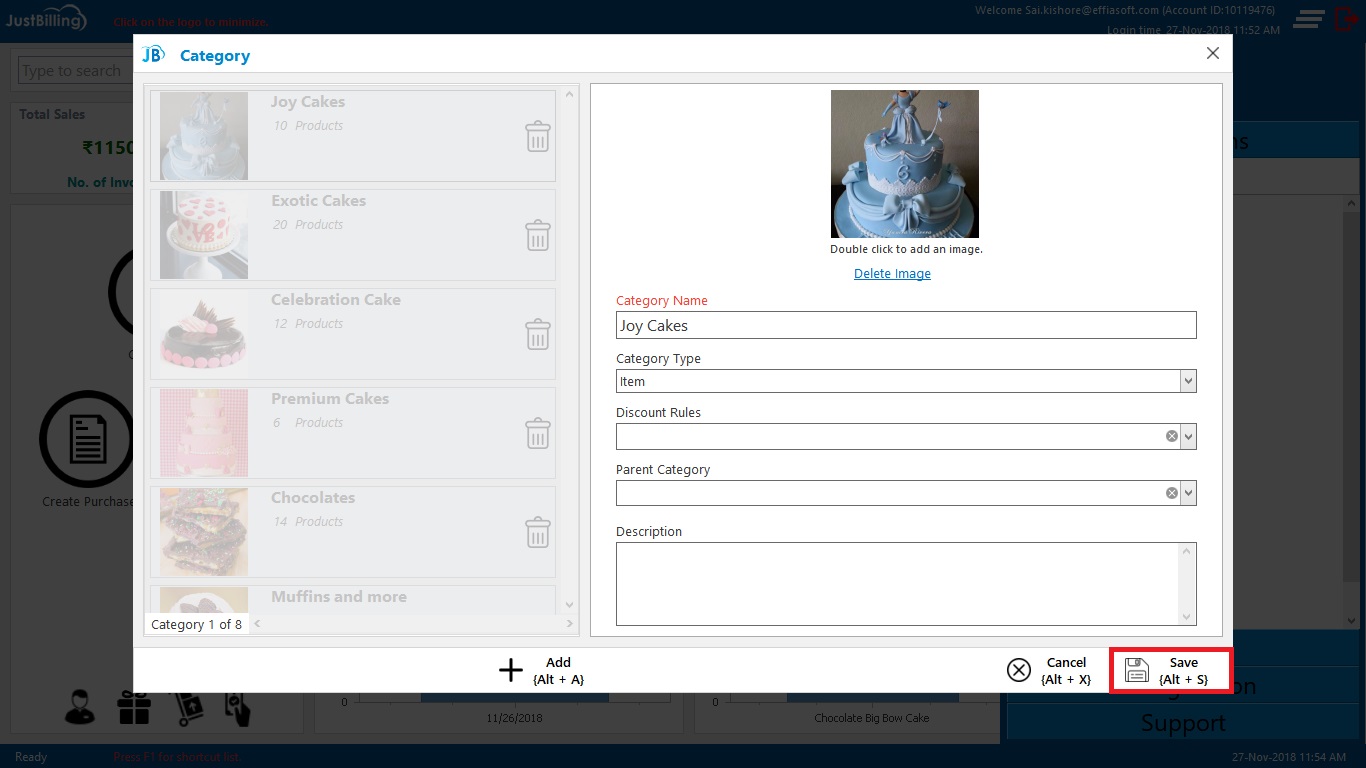
Task: Click the right arrow of horizontal list scrollbar
Action: pos(570,624)
